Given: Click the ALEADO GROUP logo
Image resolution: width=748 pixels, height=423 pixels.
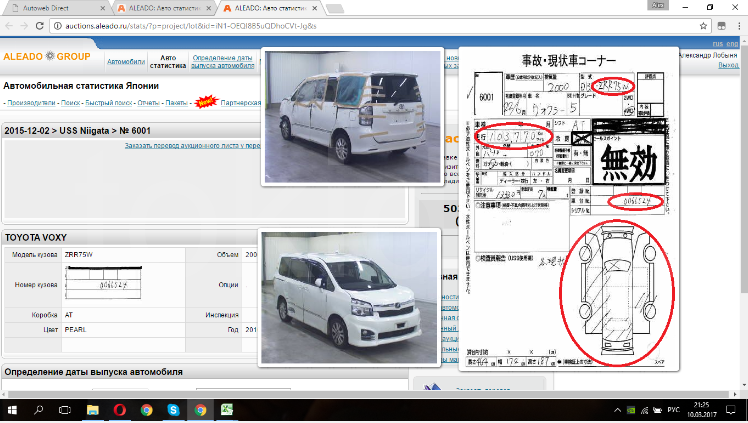Looking at the screenshot, I should pyautogui.click(x=47, y=56).
